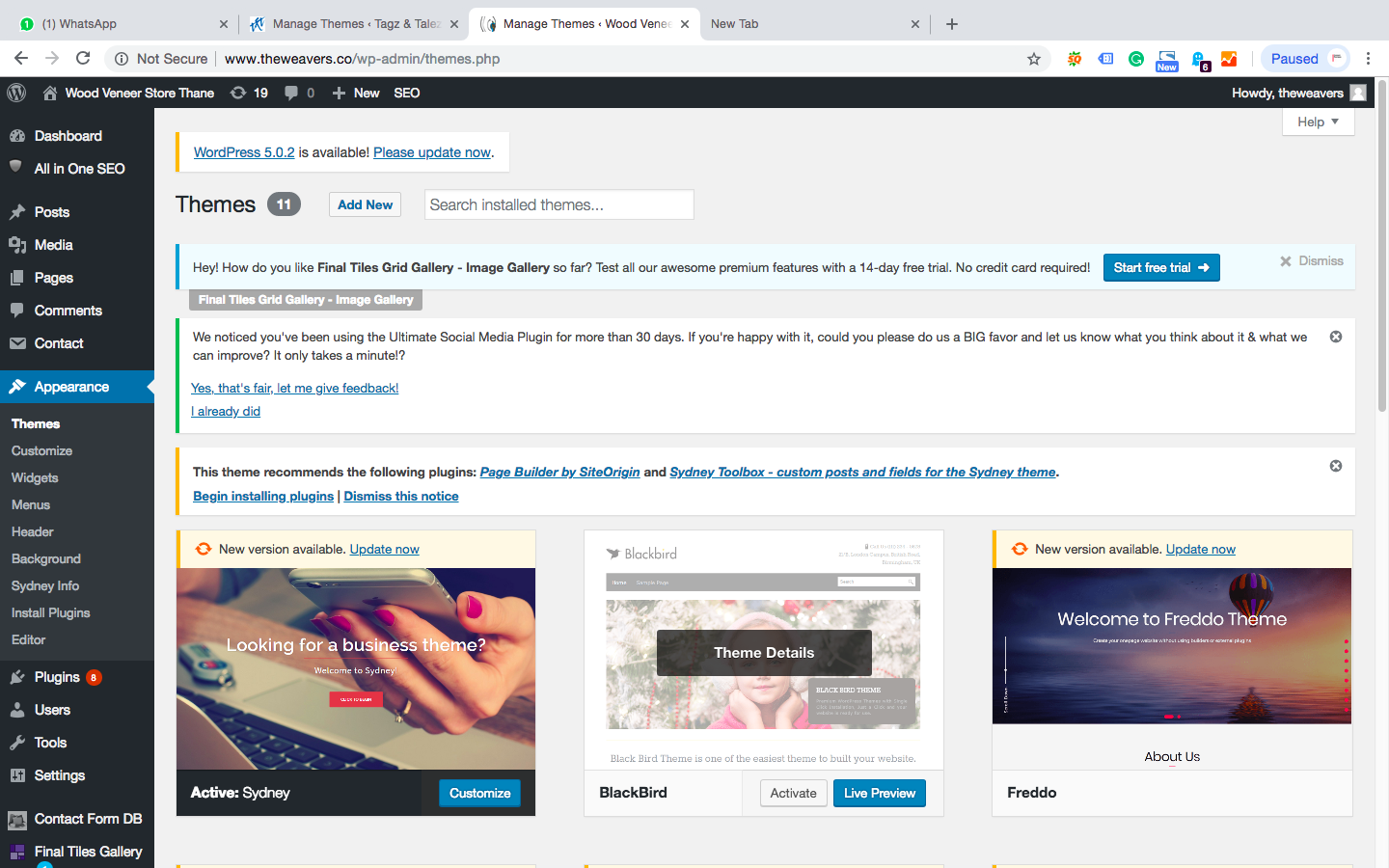
Task: Click the site info icon beside Not Secure
Action: pos(122,59)
